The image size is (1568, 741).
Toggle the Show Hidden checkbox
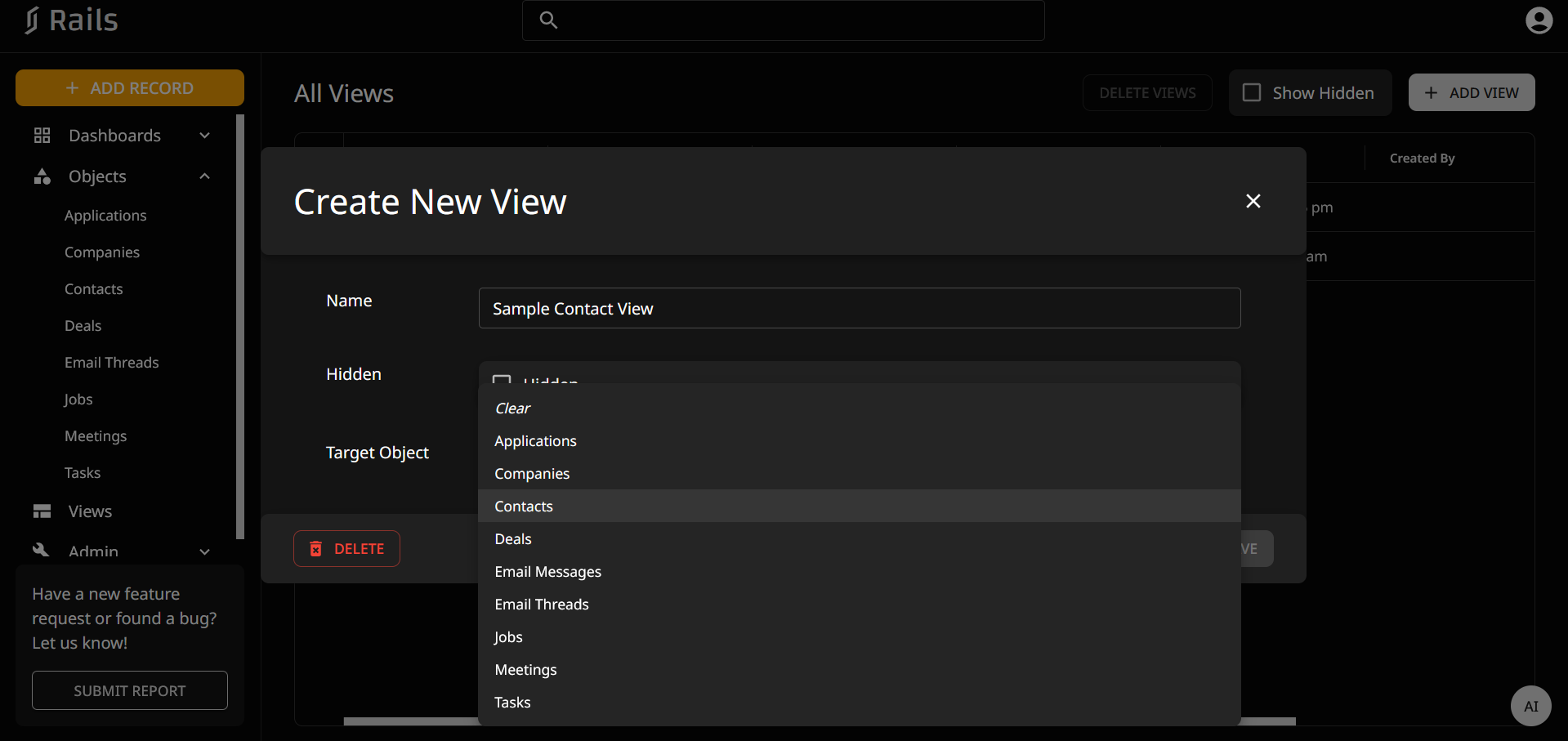tap(1252, 93)
